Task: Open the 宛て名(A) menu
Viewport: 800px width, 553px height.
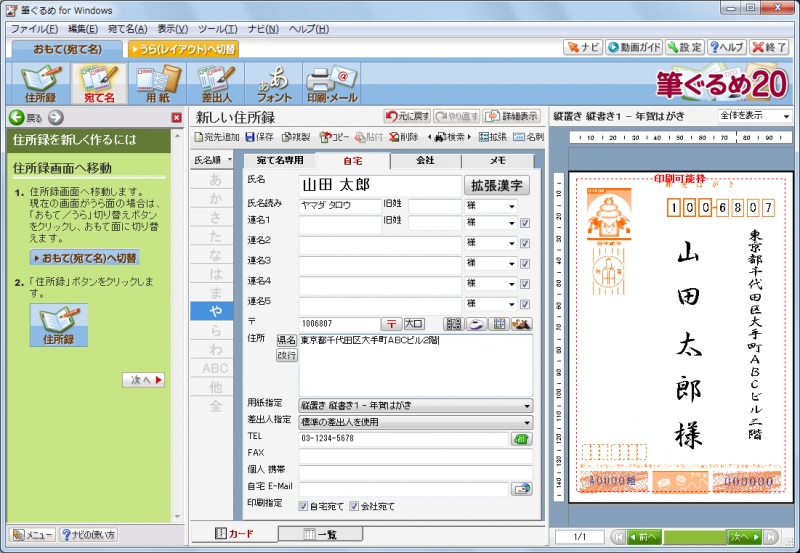Action: [x=128, y=29]
